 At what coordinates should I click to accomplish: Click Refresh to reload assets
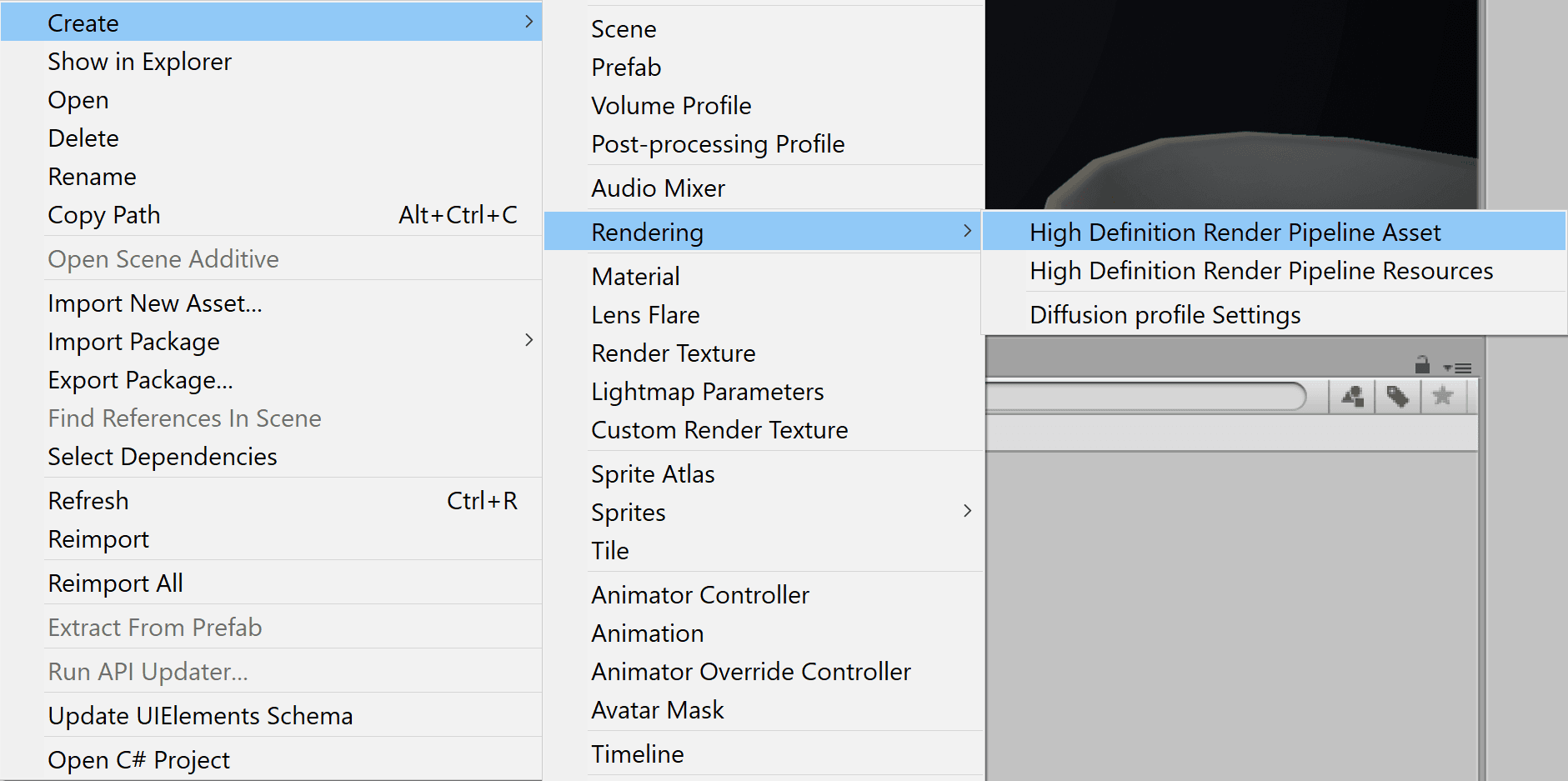[x=88, y=500]
